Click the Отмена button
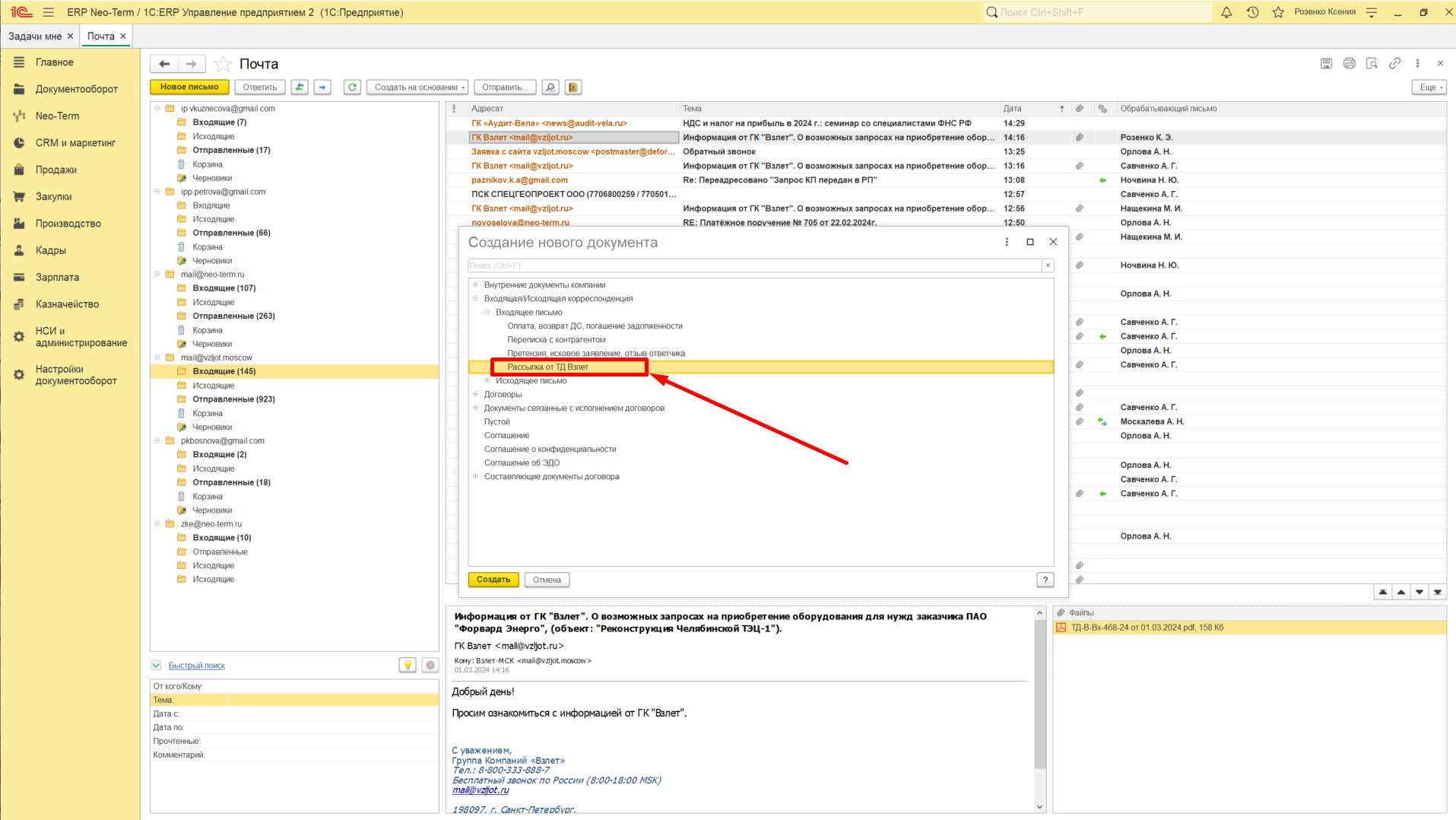This screenshot has width=1456, height=820. pos(547,580)
